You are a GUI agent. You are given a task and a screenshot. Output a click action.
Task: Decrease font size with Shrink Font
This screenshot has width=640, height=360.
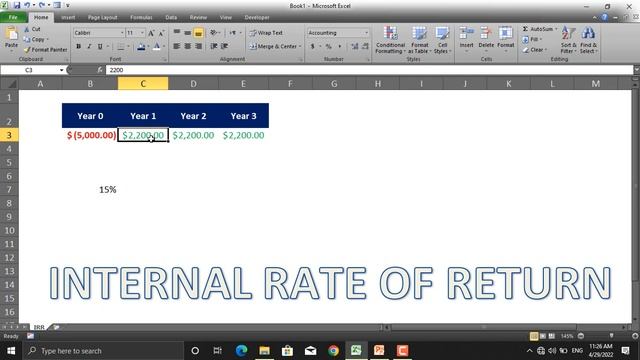pos(161,33)
